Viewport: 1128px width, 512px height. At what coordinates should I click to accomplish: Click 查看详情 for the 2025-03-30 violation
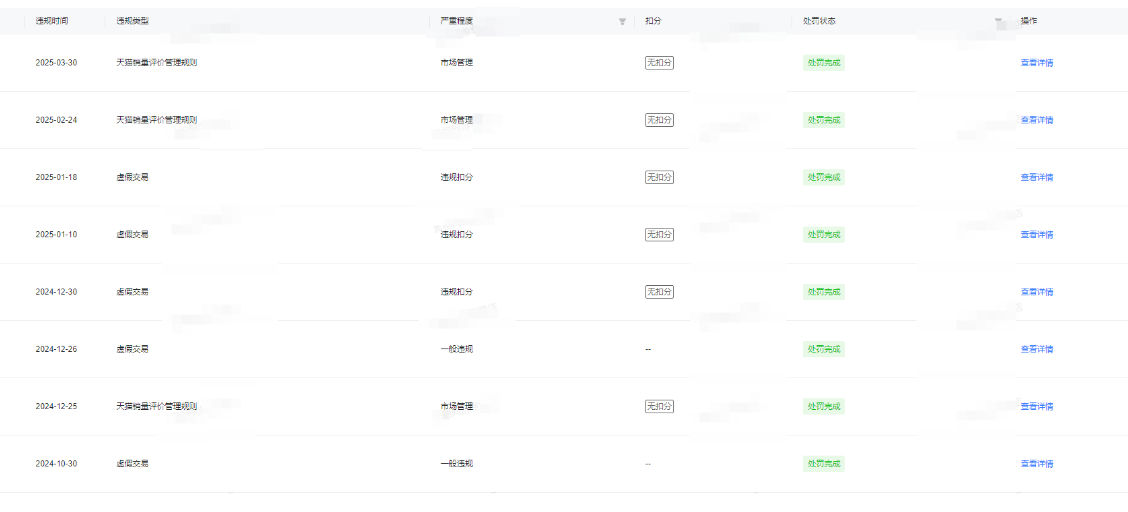click(x=1036, y=63)
